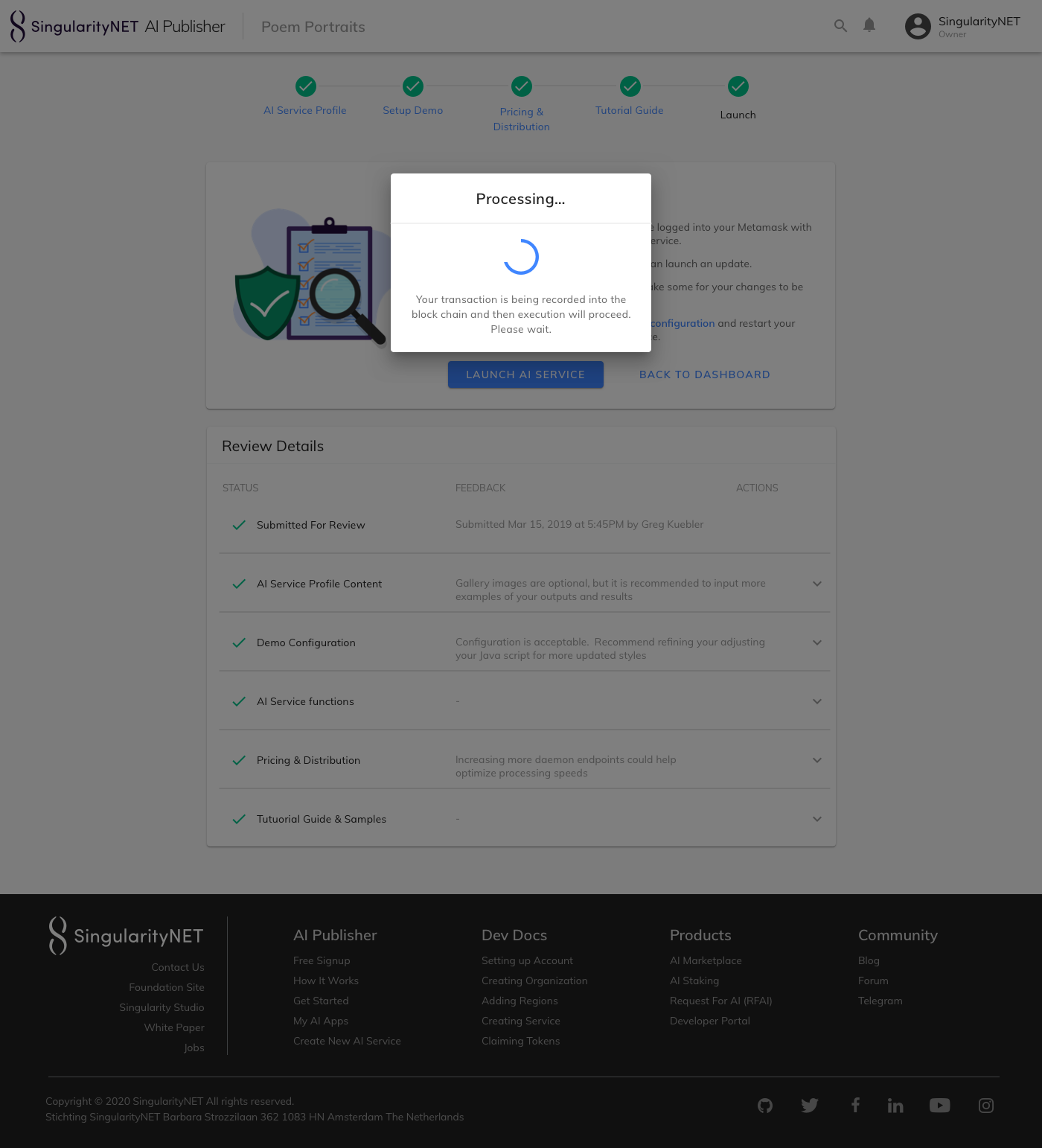Go to AI Service Profile step label

coord(305,110)
